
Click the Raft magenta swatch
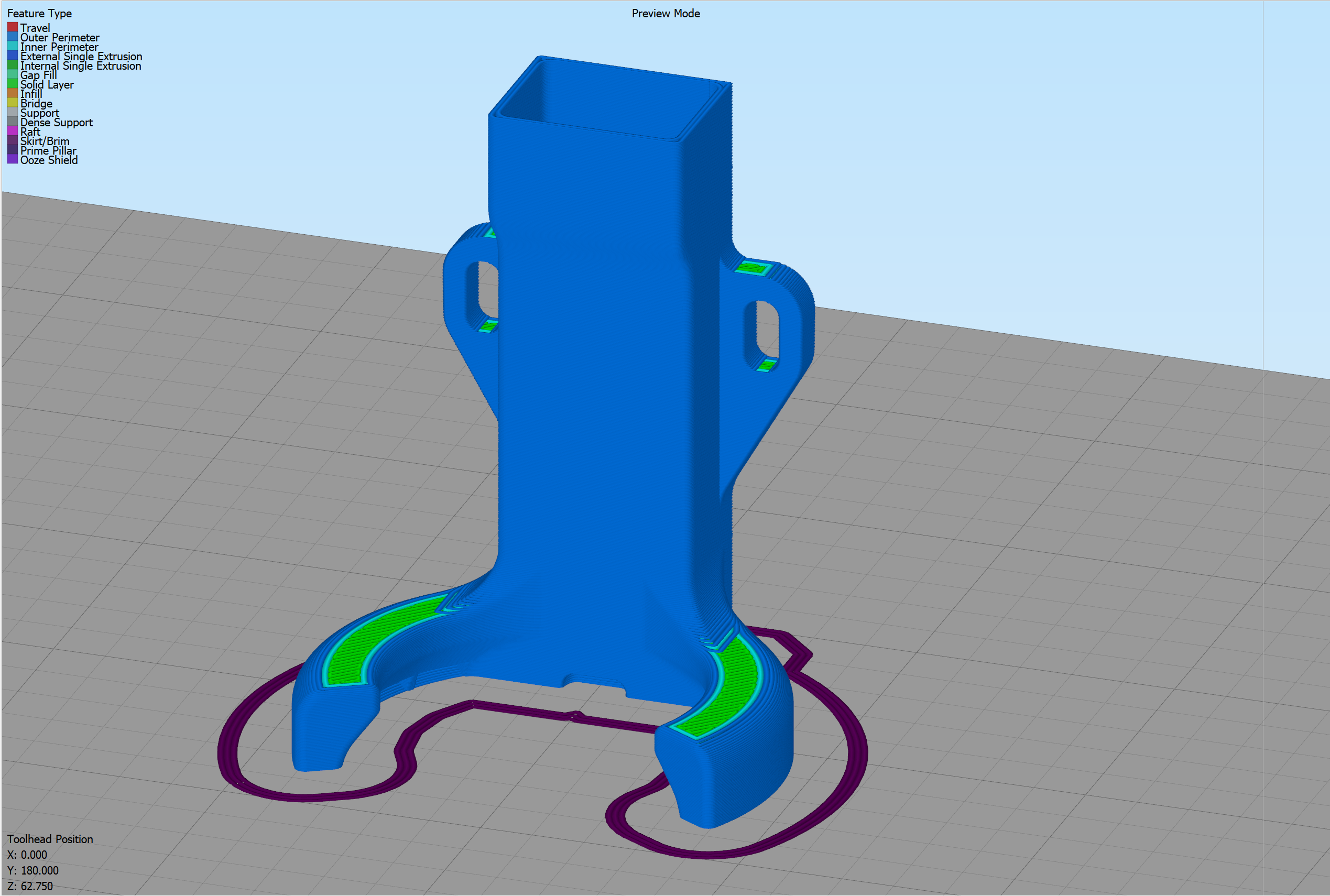(12, 131)
